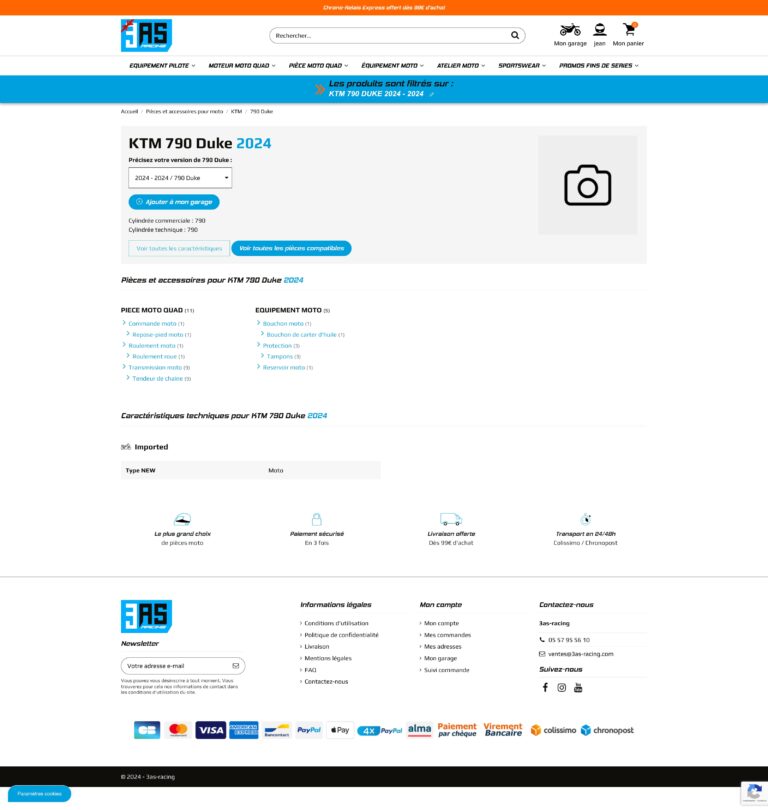Click the colissimo shipping logo
Image resolution: width=768 pixels, height=810 pixels.
coord(553,730)
